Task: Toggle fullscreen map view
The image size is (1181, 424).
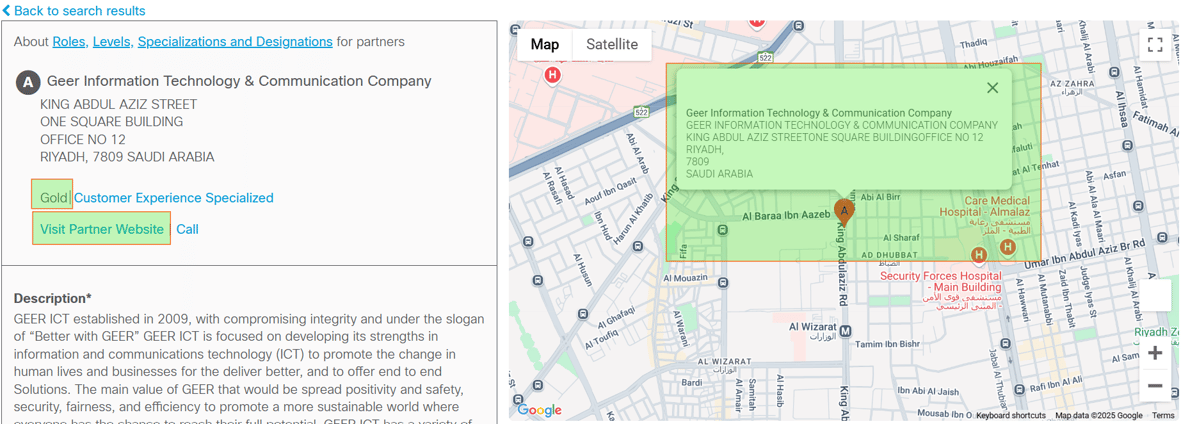Action: coord(1155,44)
